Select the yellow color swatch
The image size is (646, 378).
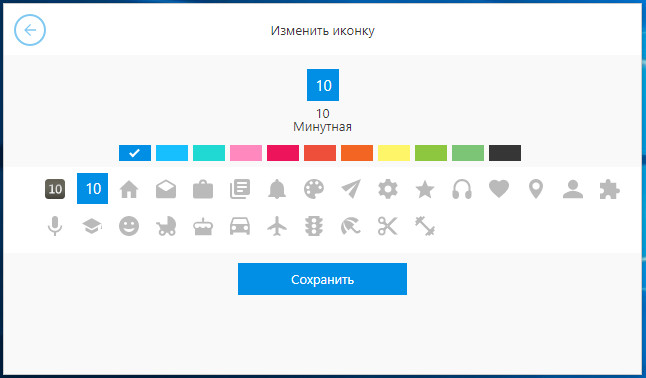click(394, 153)
